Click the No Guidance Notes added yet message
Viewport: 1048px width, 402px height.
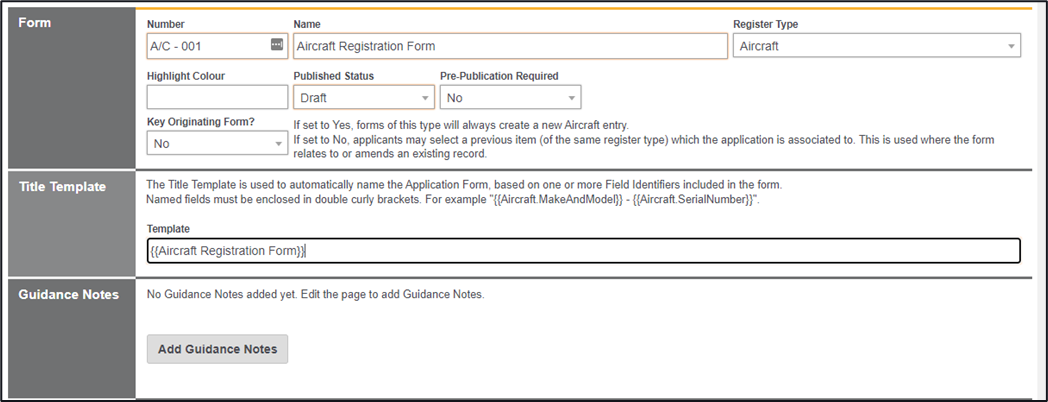point(315,294)
